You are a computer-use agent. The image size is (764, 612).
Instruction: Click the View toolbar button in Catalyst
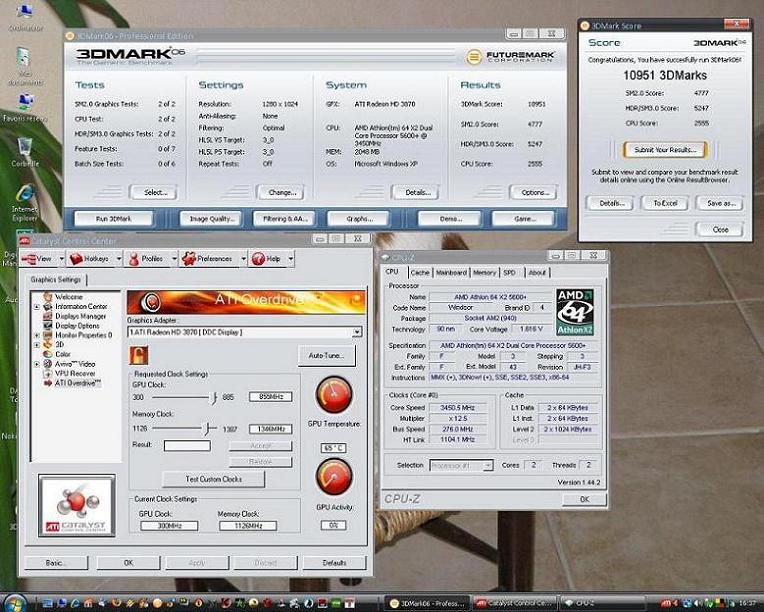[38, 259]
